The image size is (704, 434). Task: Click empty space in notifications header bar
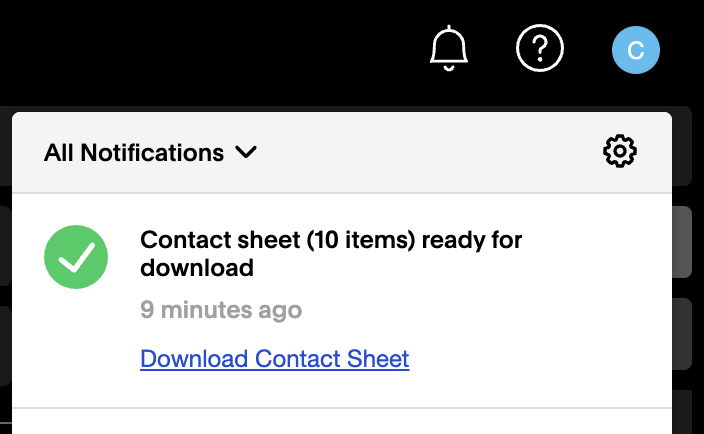click(x=427, y=153)
